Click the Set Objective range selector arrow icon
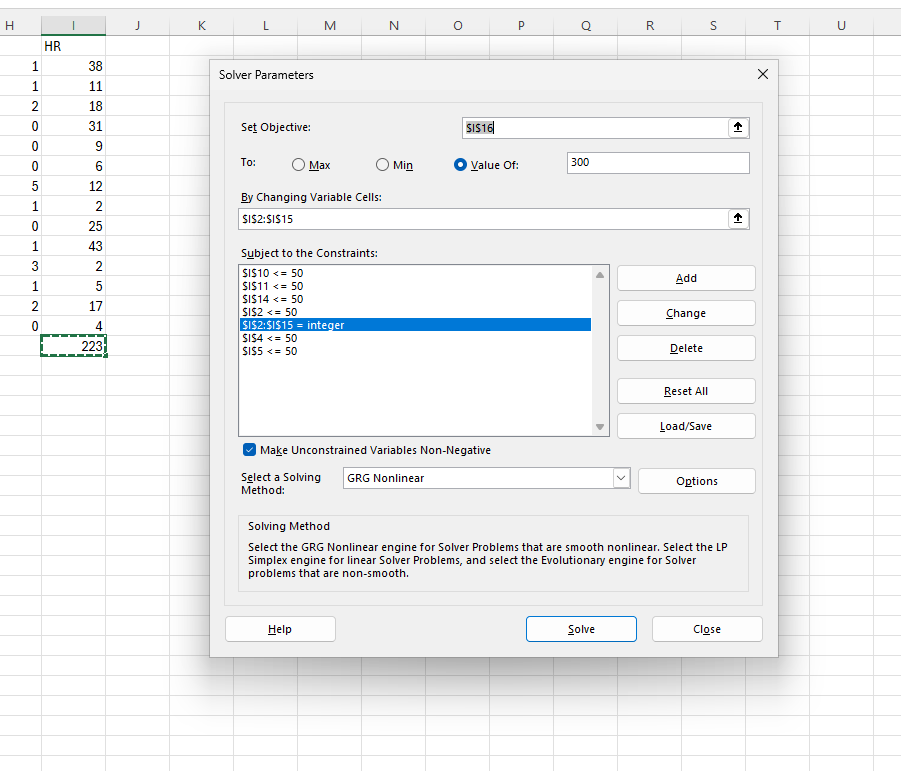Image resolution: width=901 pixels, height=771 pixels. pos(738,128)
